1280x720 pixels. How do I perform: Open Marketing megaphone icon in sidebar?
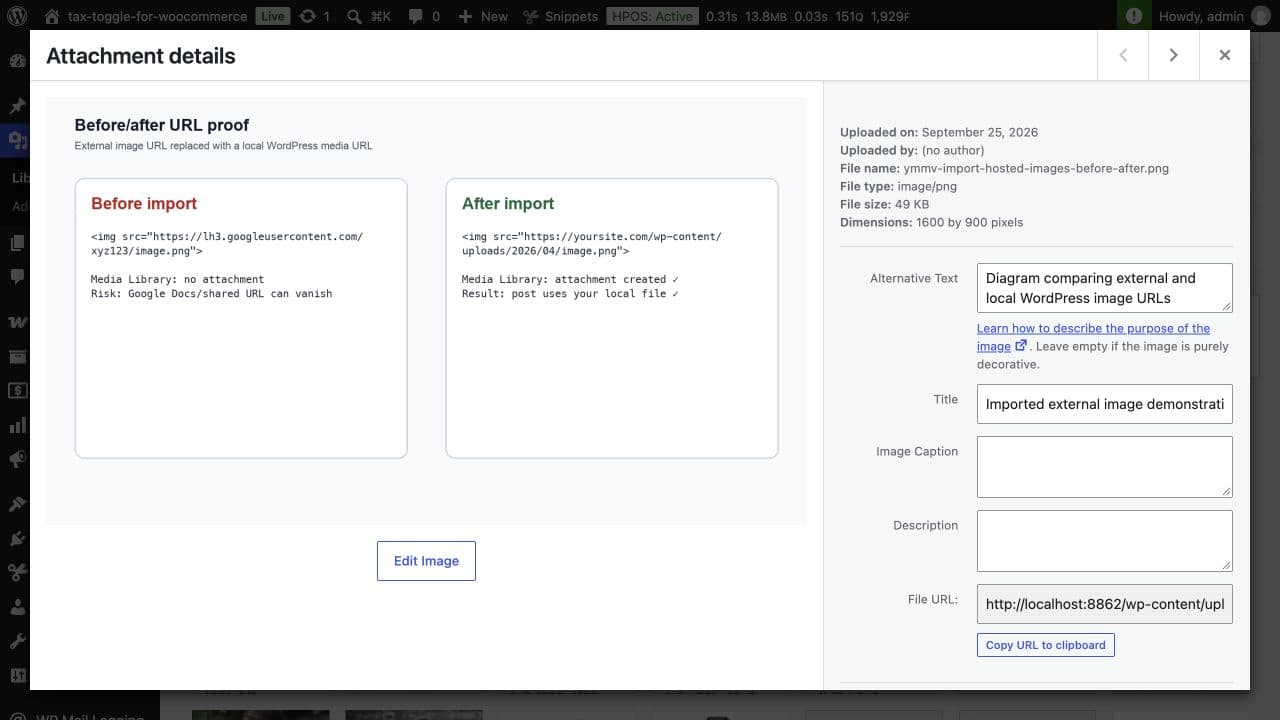[x=16, y=458]
